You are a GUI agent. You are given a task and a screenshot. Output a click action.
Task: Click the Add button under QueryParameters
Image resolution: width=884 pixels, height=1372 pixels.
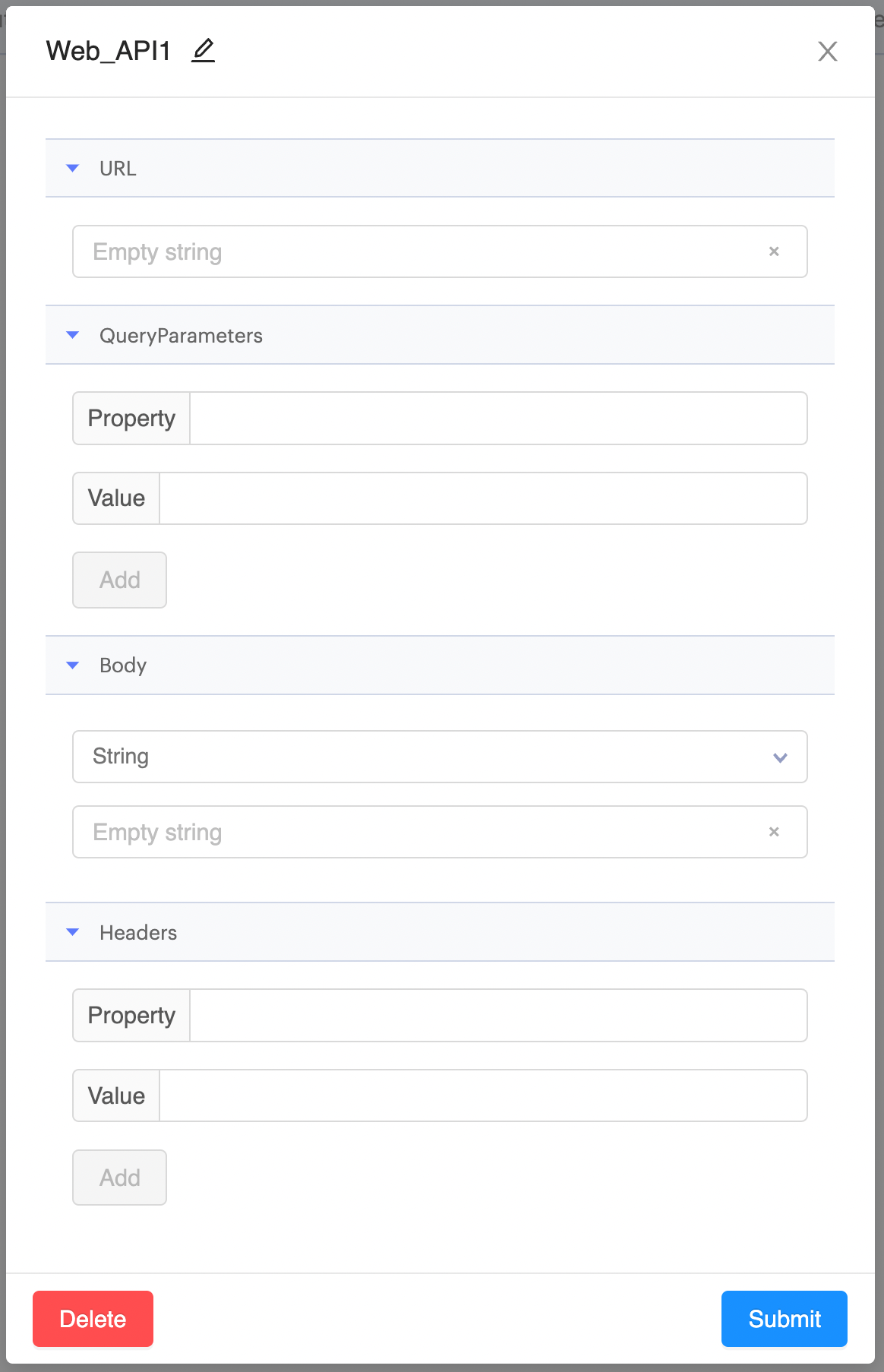pos(119,580)
